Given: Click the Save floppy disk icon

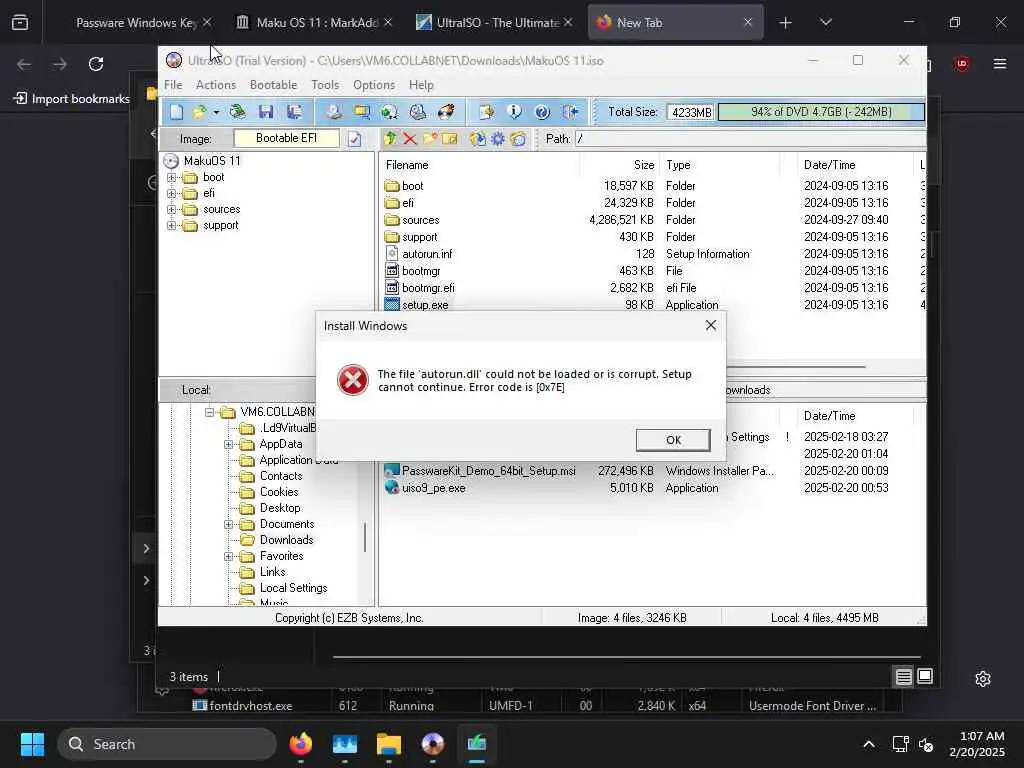Looking at the screenshot, I should pos(266,112).
